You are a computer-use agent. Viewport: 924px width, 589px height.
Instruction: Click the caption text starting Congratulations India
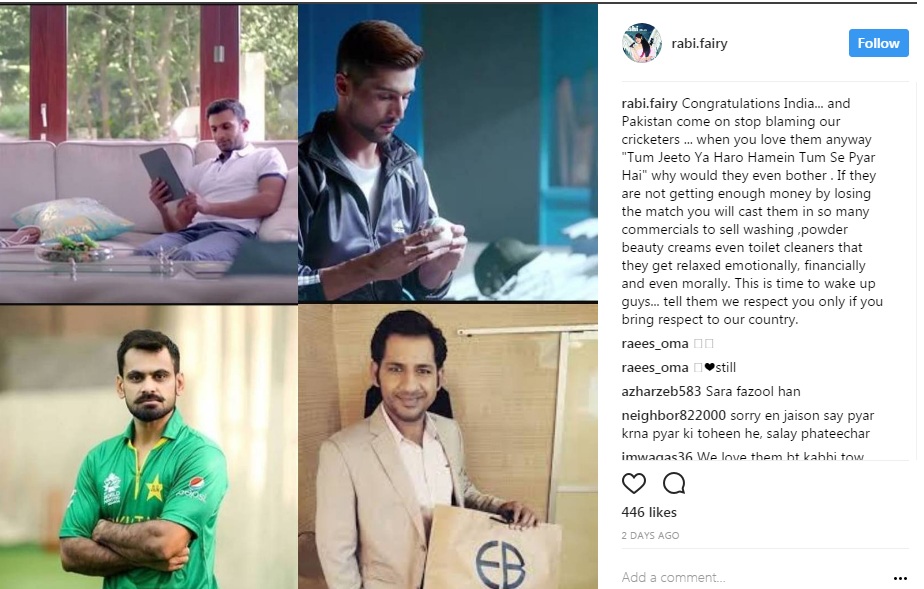752,211
